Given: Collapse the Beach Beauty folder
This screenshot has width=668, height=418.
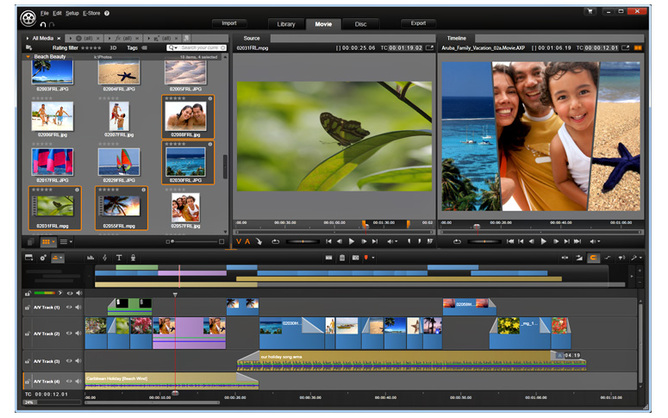Looking at the screenshot, I should pyautogui.click(x=28, y=57).
